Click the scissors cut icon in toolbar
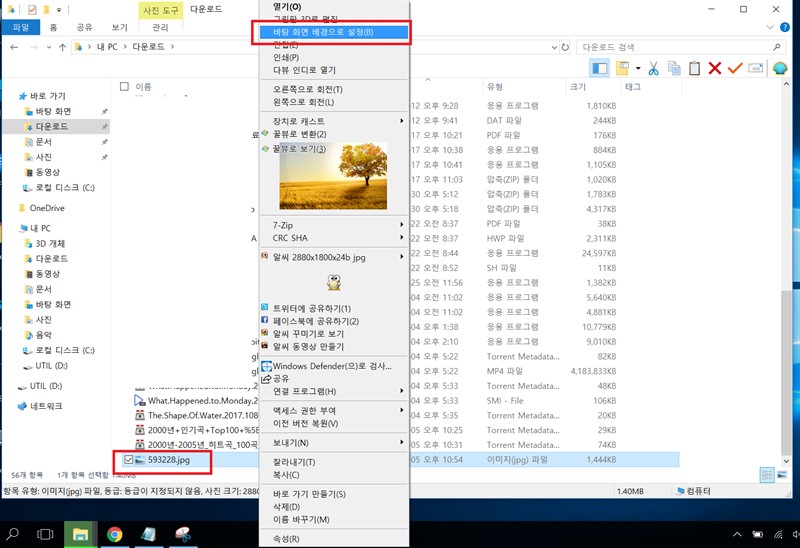The width and height of the screenshot is (800, 548). 654,68
